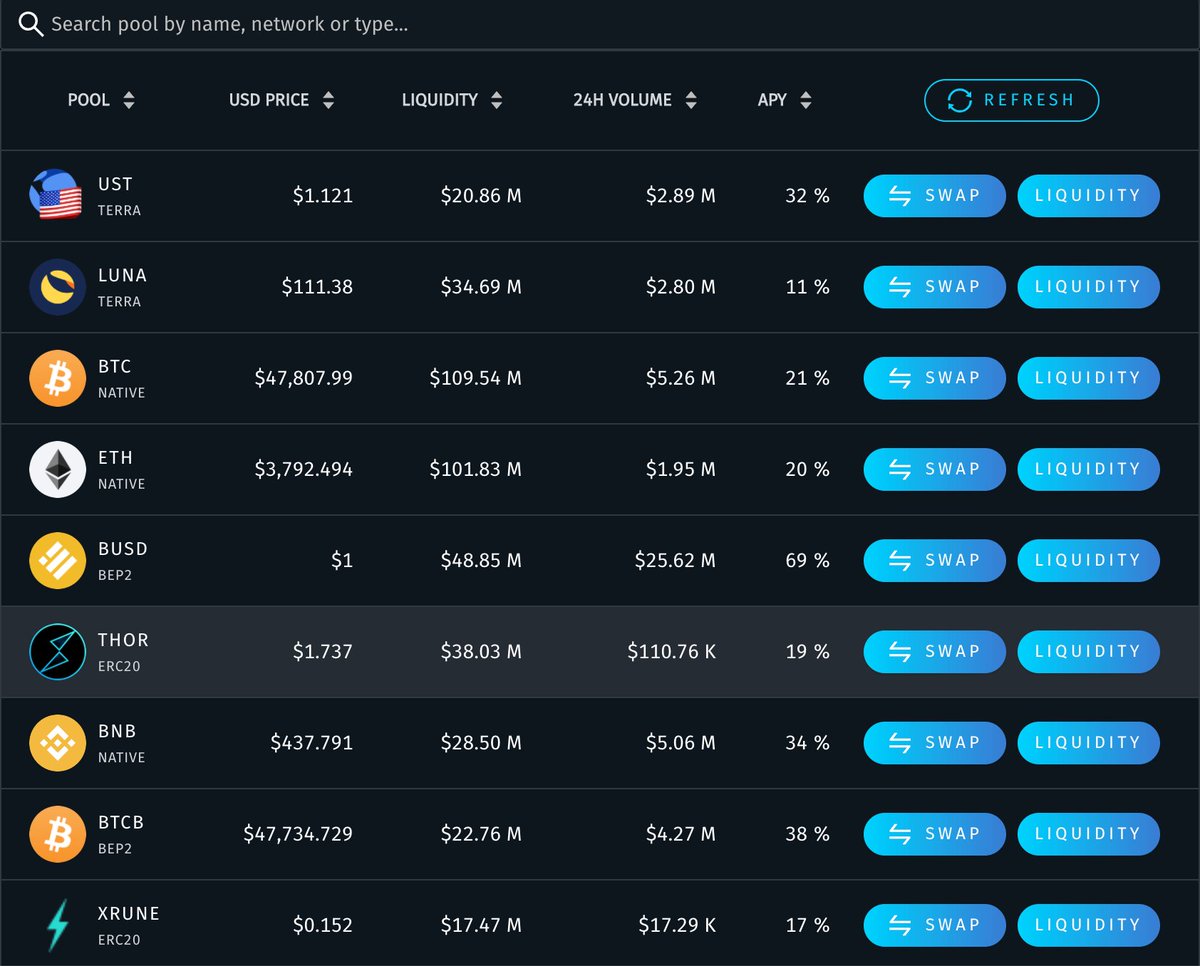
Task: Sort by 24H VOLUME column arrows
Action: [691, 100]
